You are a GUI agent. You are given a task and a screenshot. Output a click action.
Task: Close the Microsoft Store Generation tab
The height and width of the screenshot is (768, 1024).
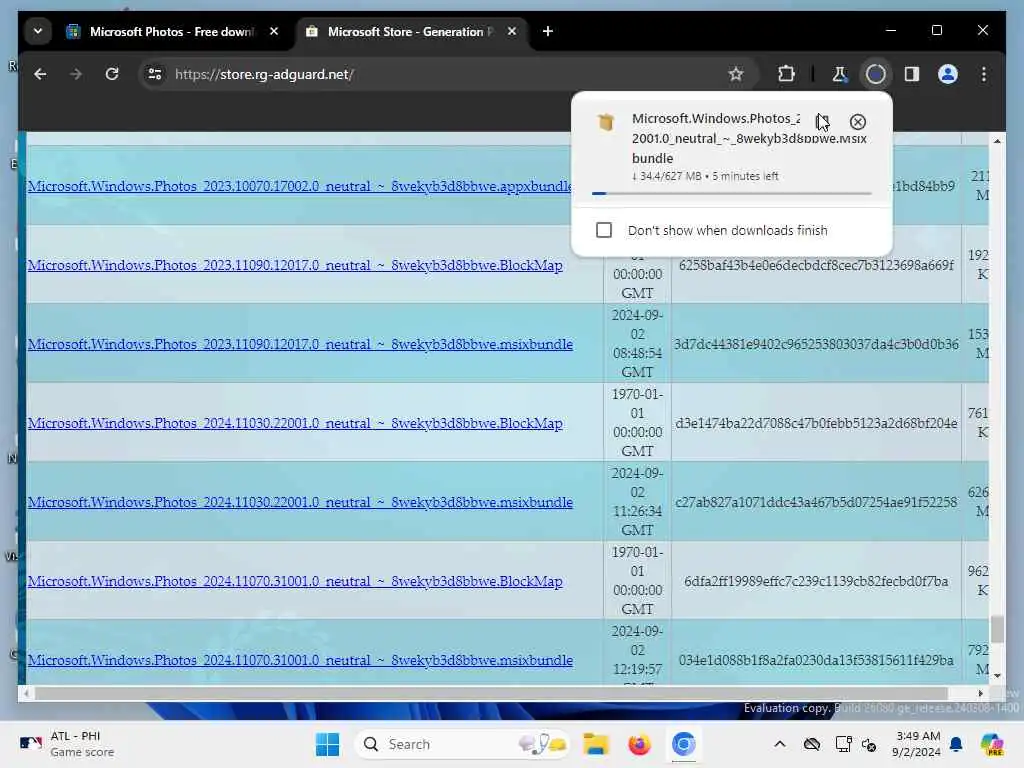point(512,31)
